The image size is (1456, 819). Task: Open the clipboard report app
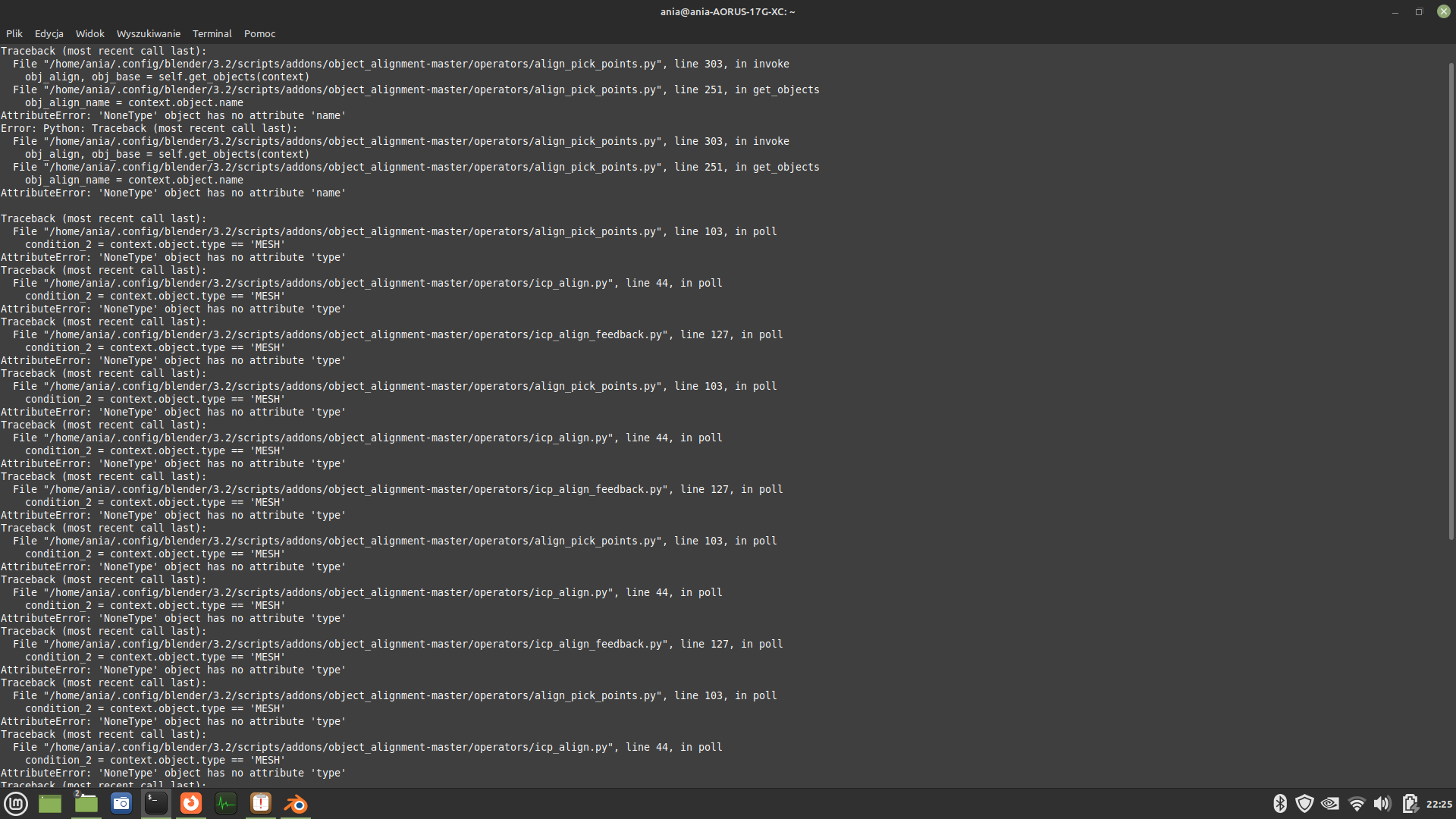260,803
